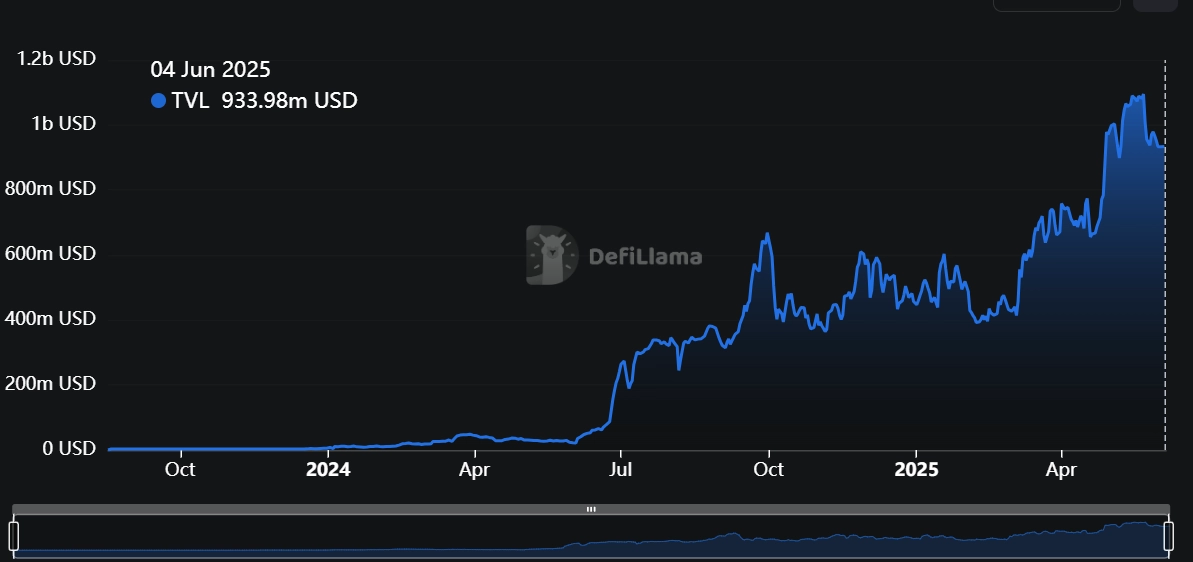Click the '04 Jun 2025' tooltip date
This screenshot has width=1193, height=562.
(x=211, y=70)
